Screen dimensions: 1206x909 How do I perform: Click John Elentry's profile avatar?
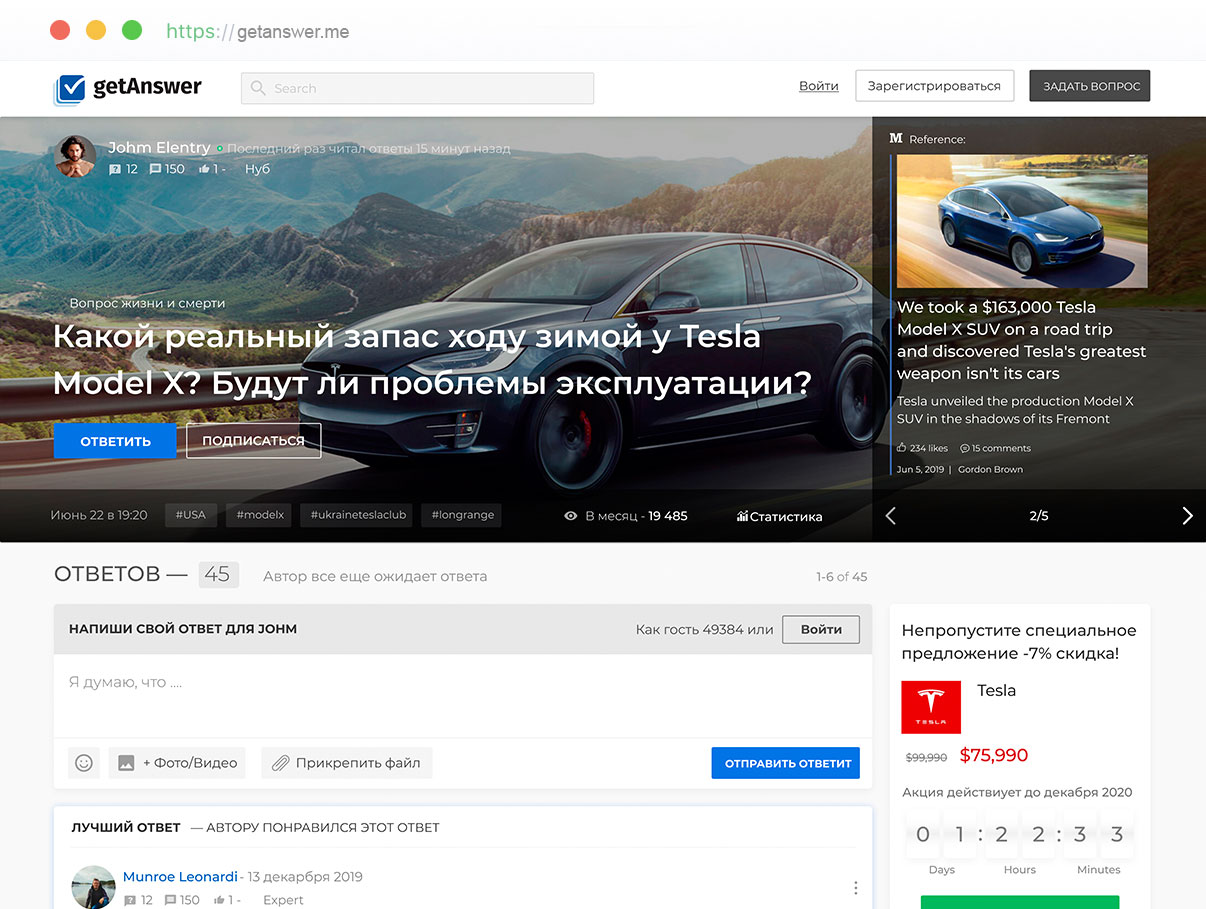point(76,157)
